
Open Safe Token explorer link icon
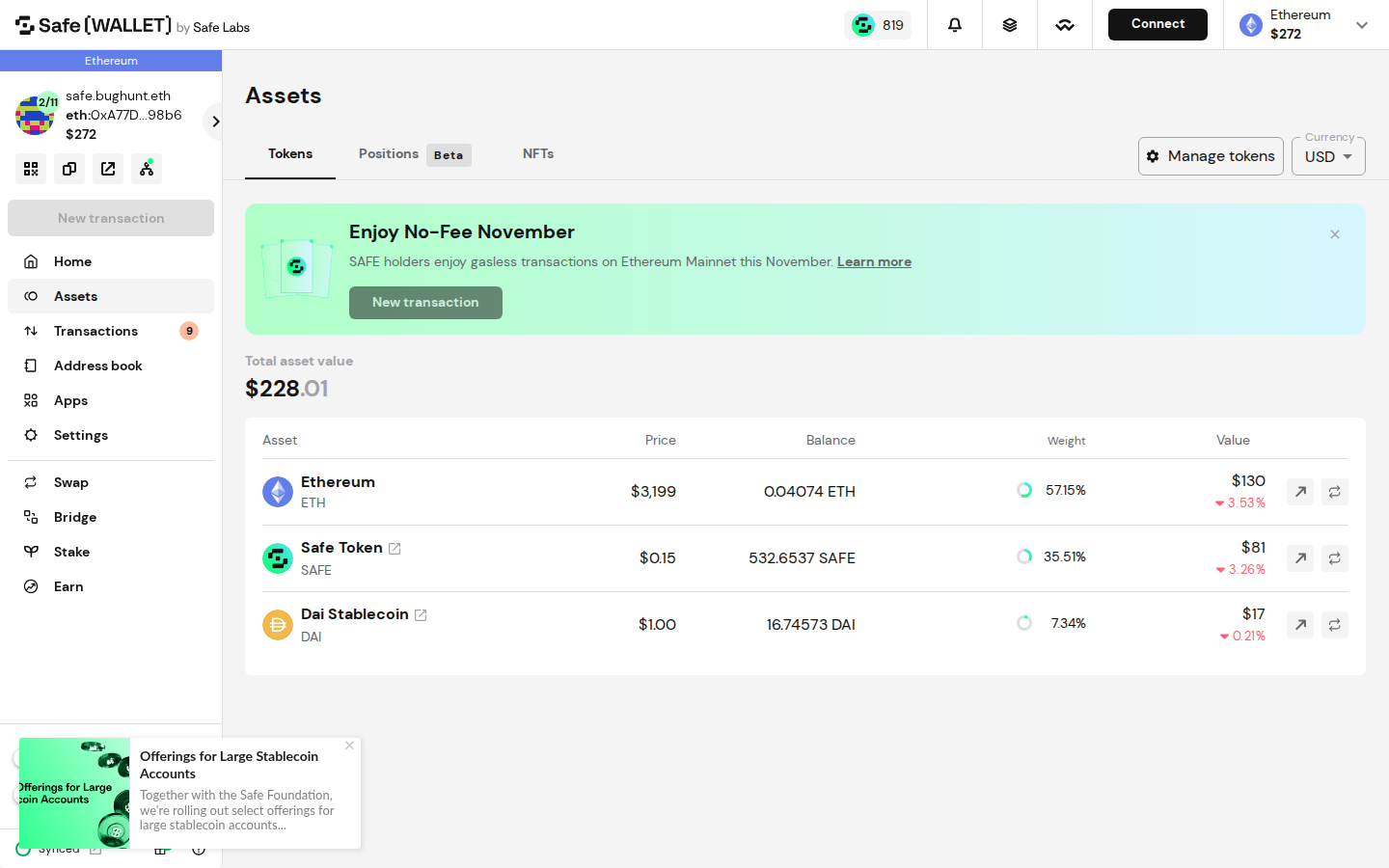point(395,549)
